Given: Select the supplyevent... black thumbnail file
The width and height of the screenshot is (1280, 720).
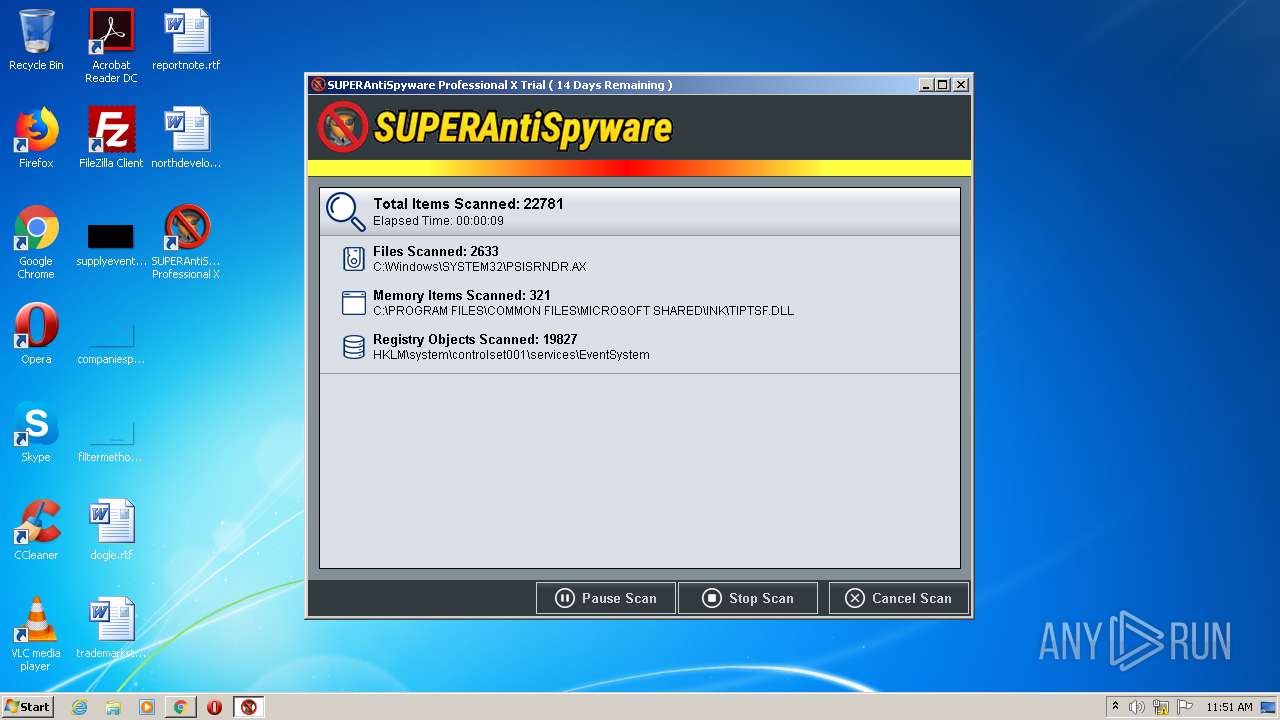Looking at the screenshot, I should [x=111, y=242].
